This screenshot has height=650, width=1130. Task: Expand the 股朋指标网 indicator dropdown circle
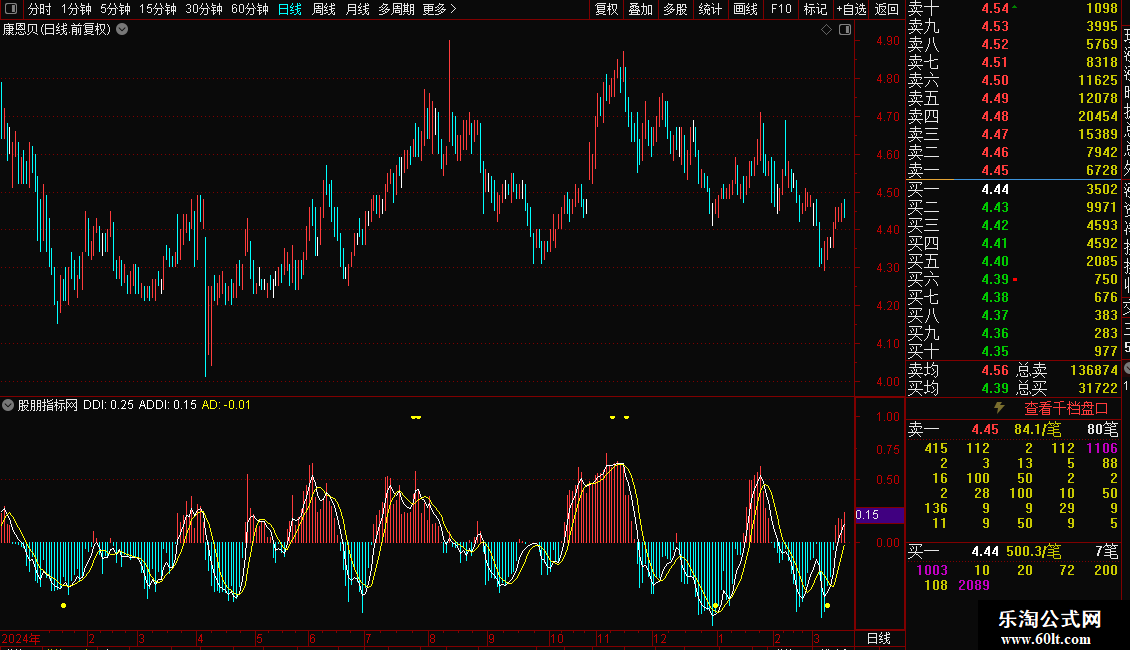(8, 405)
